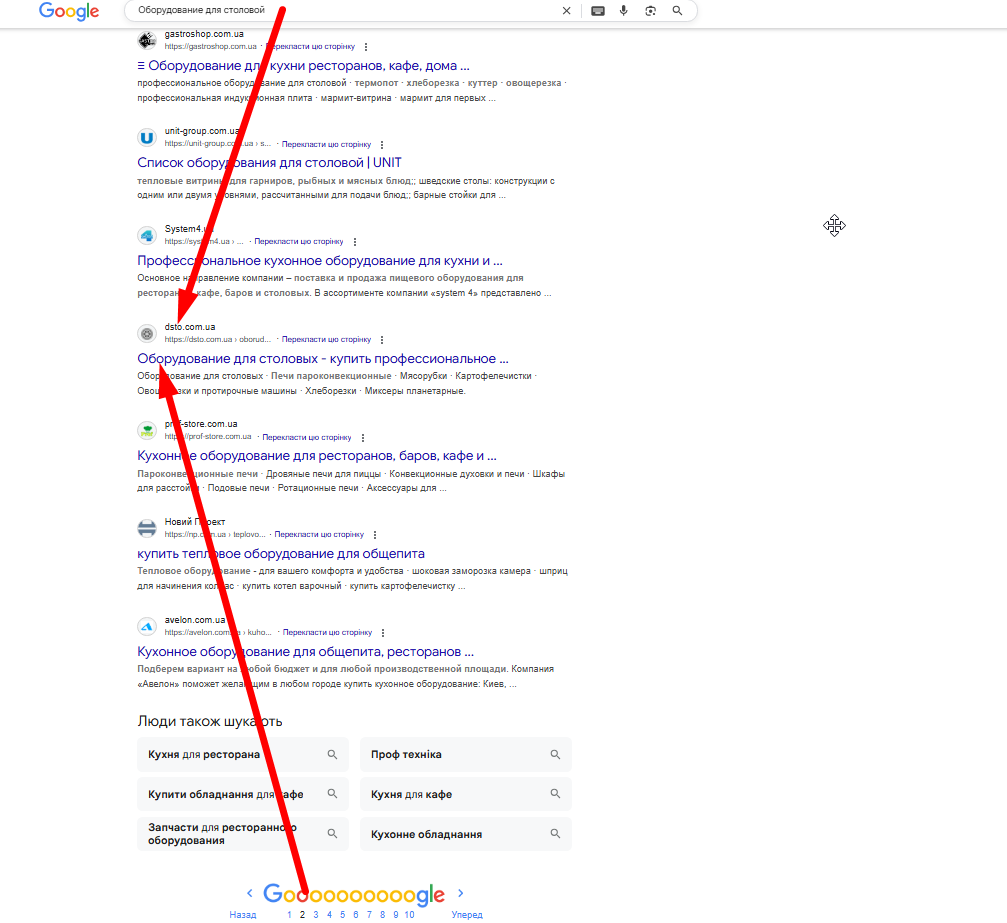Viewport: 1007px width, 923px height.
Task: Select related search 'Кухонне обладнання'
Action: pos(466,834)
